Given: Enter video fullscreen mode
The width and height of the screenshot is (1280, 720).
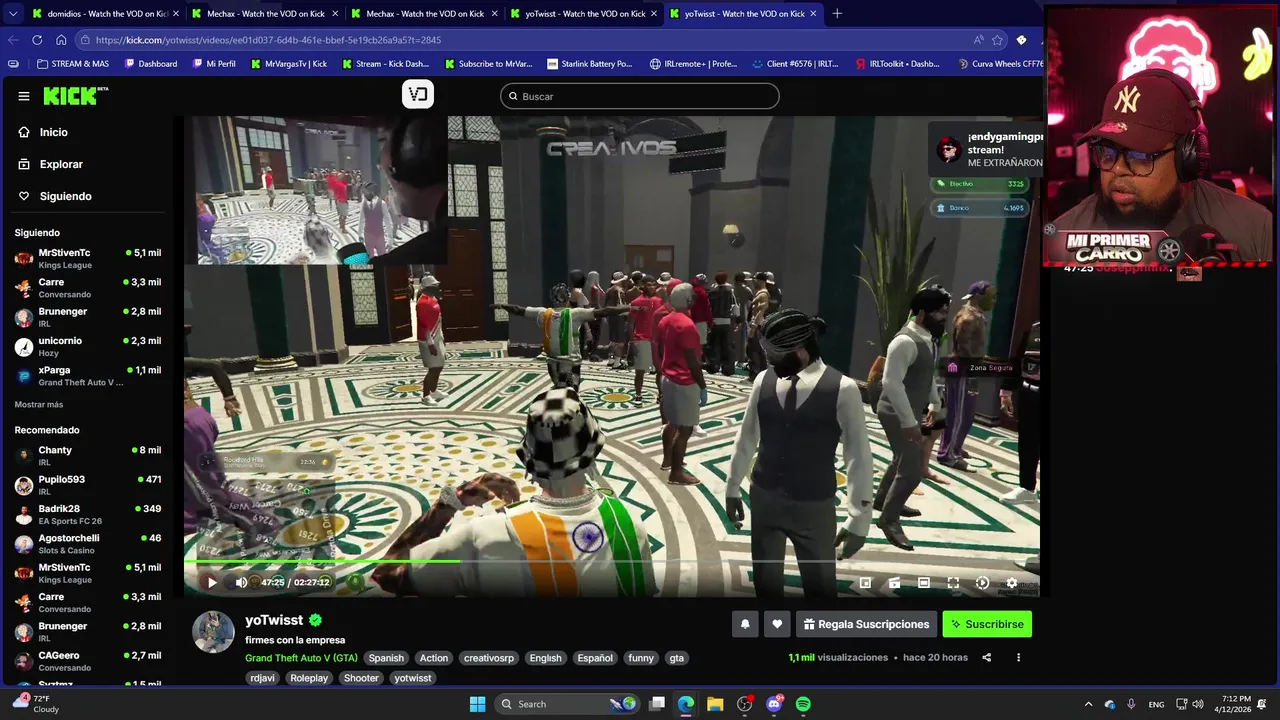Looking at the screenshot, I should pyautogui.click(x=953, y=583).
